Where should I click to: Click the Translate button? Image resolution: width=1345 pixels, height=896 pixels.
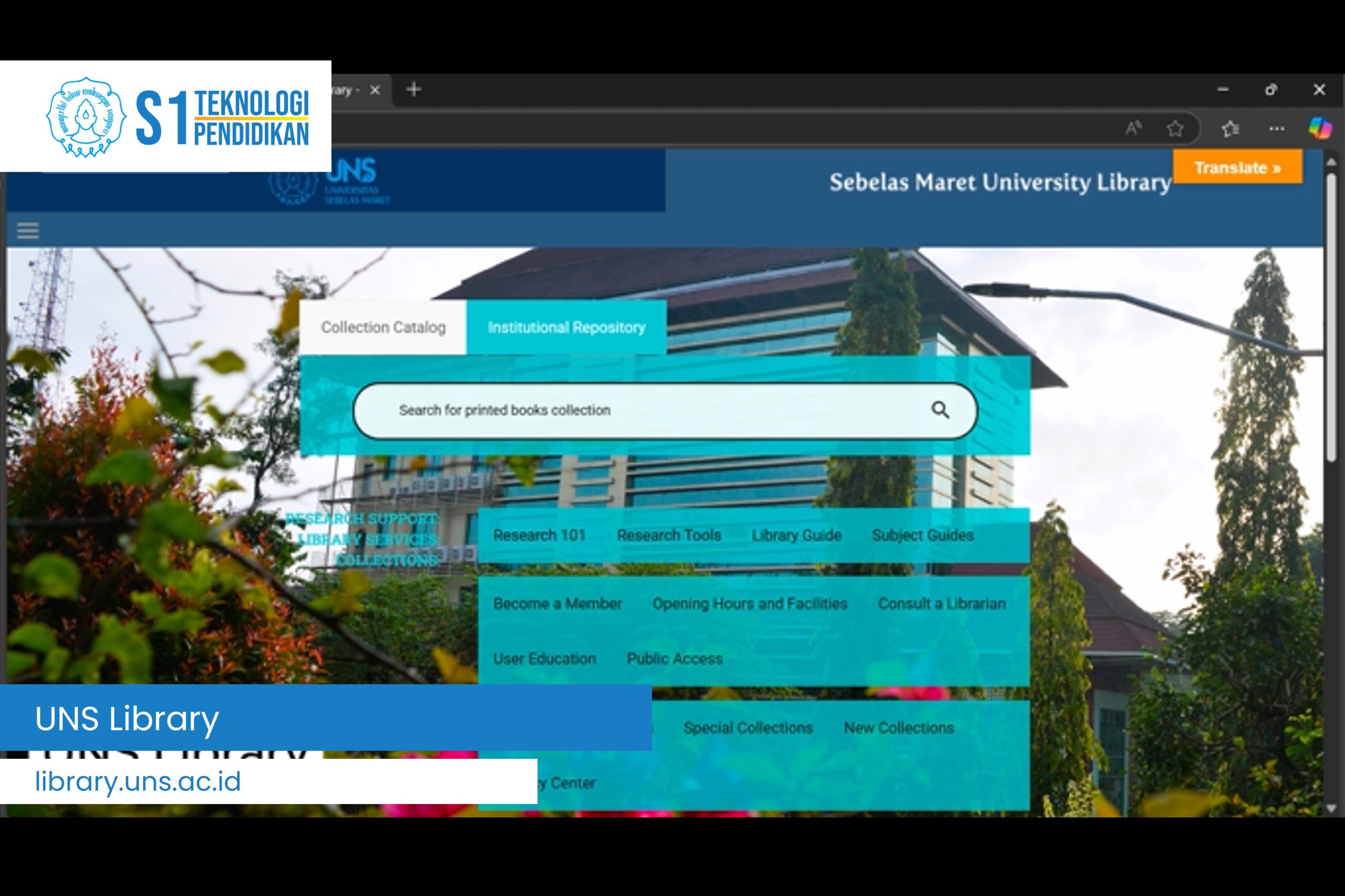[x=1237, y=168]
